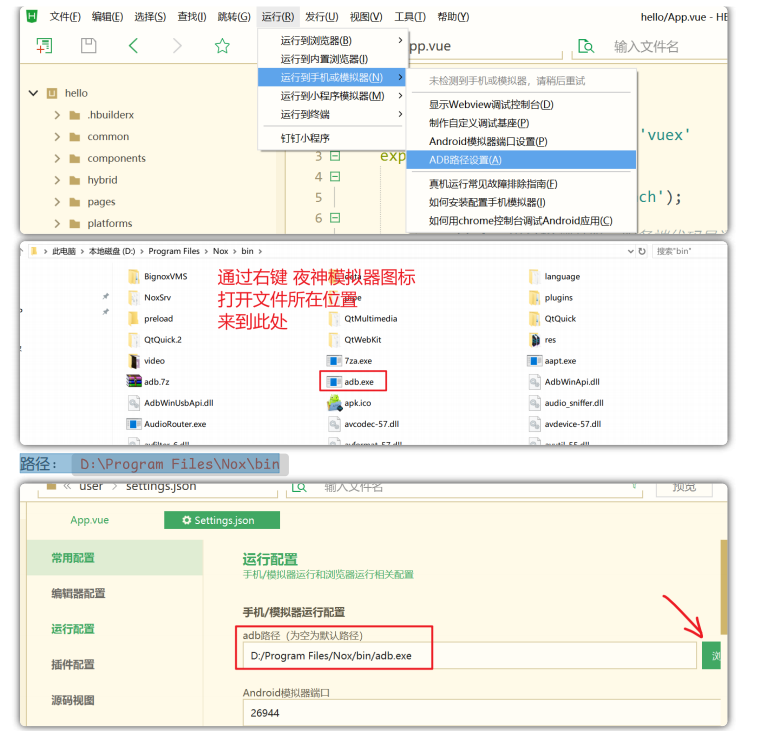Select the AdbWinApi.dll file
Image resolution: width=766 pixels, height=731 pixels.
click(564, 382)
